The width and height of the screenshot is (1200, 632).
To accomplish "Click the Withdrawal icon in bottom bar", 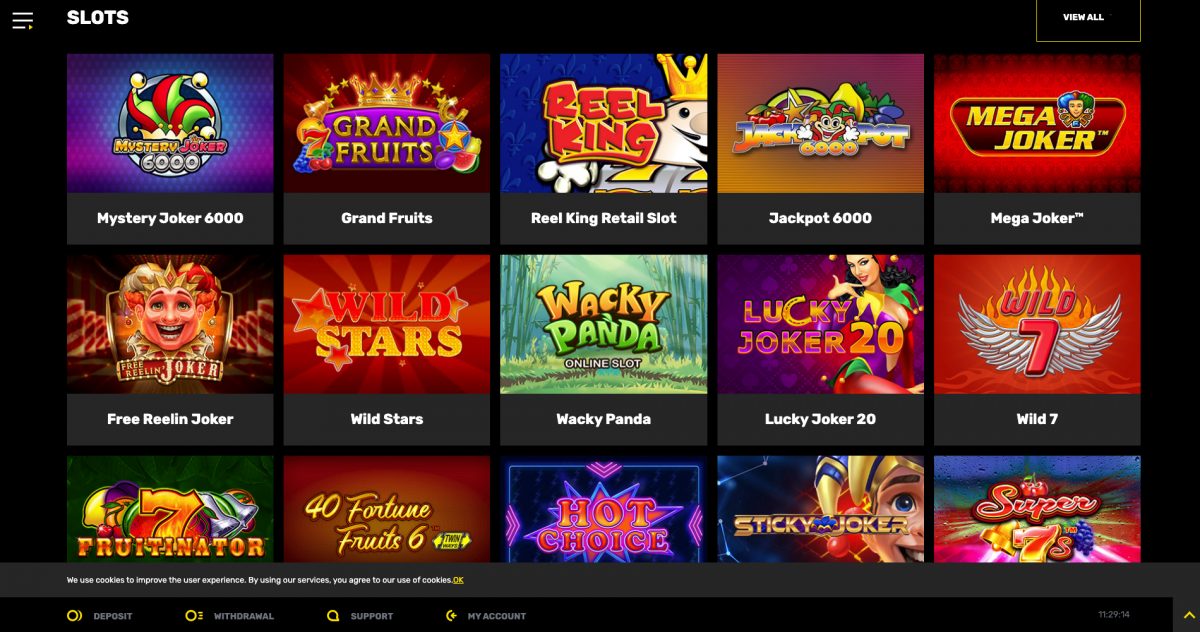I will (194, 616).
